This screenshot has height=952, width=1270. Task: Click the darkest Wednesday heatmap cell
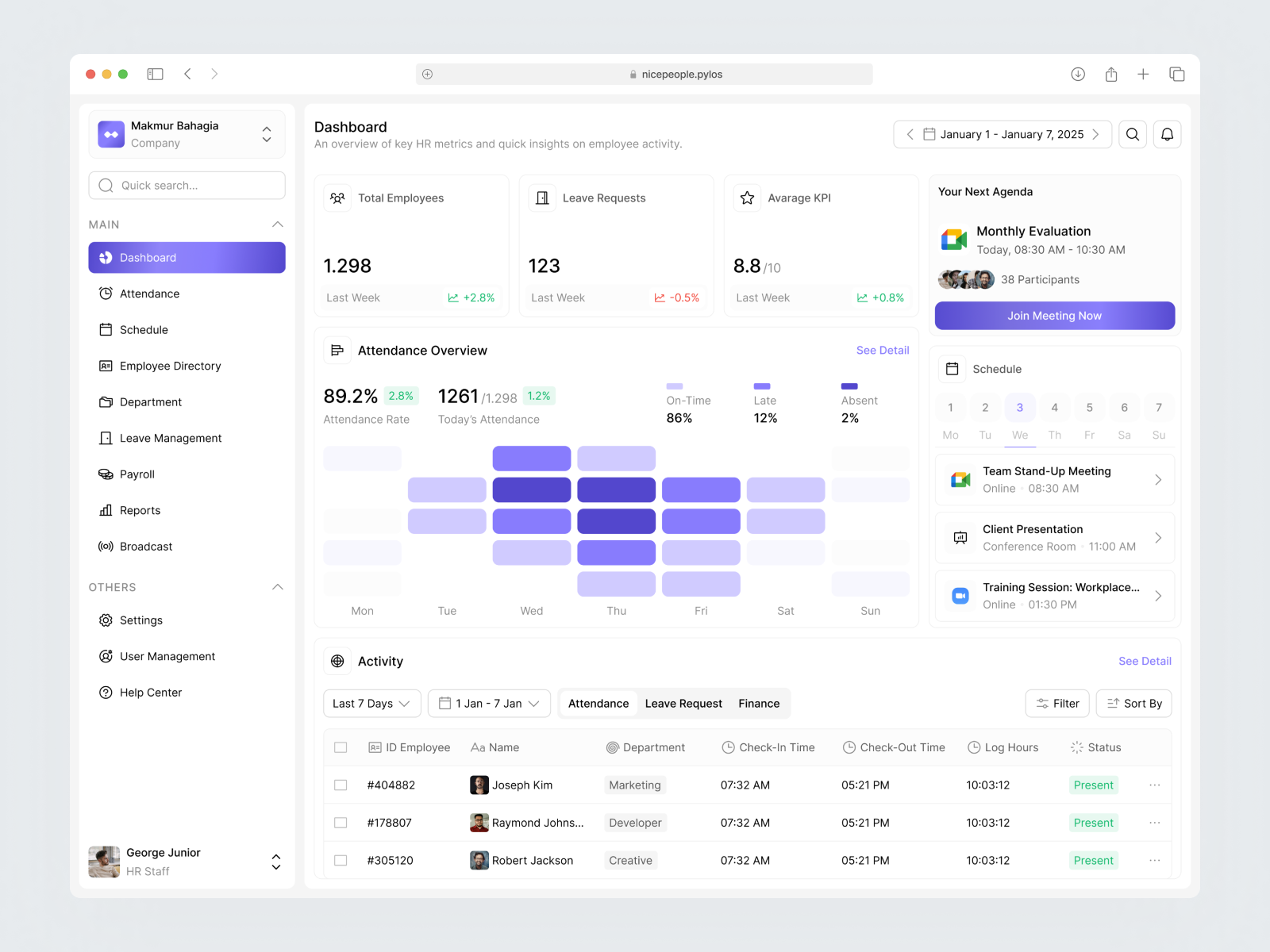point(531,489)
